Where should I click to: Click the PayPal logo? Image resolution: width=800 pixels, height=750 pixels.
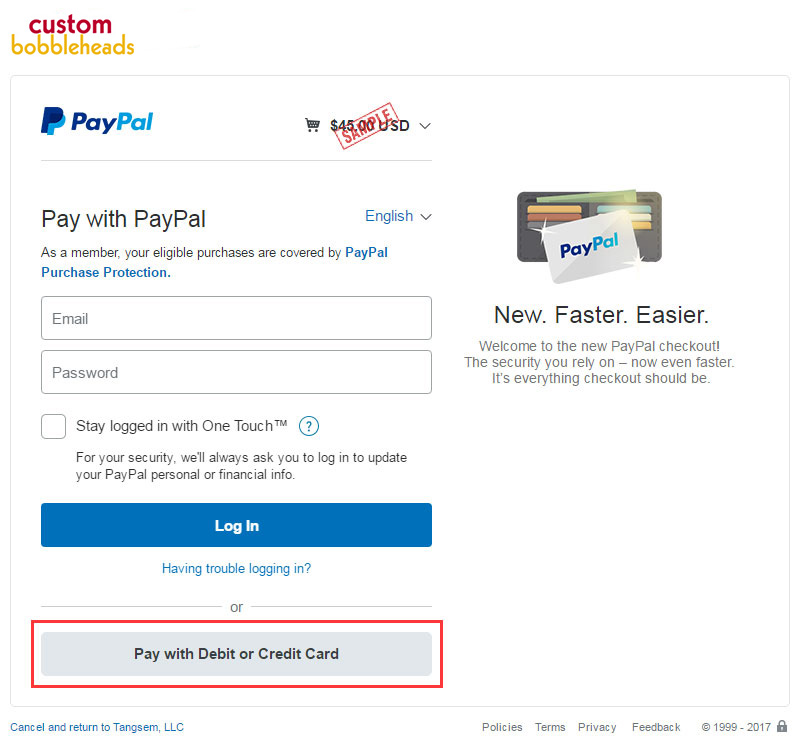pos(97,121)
